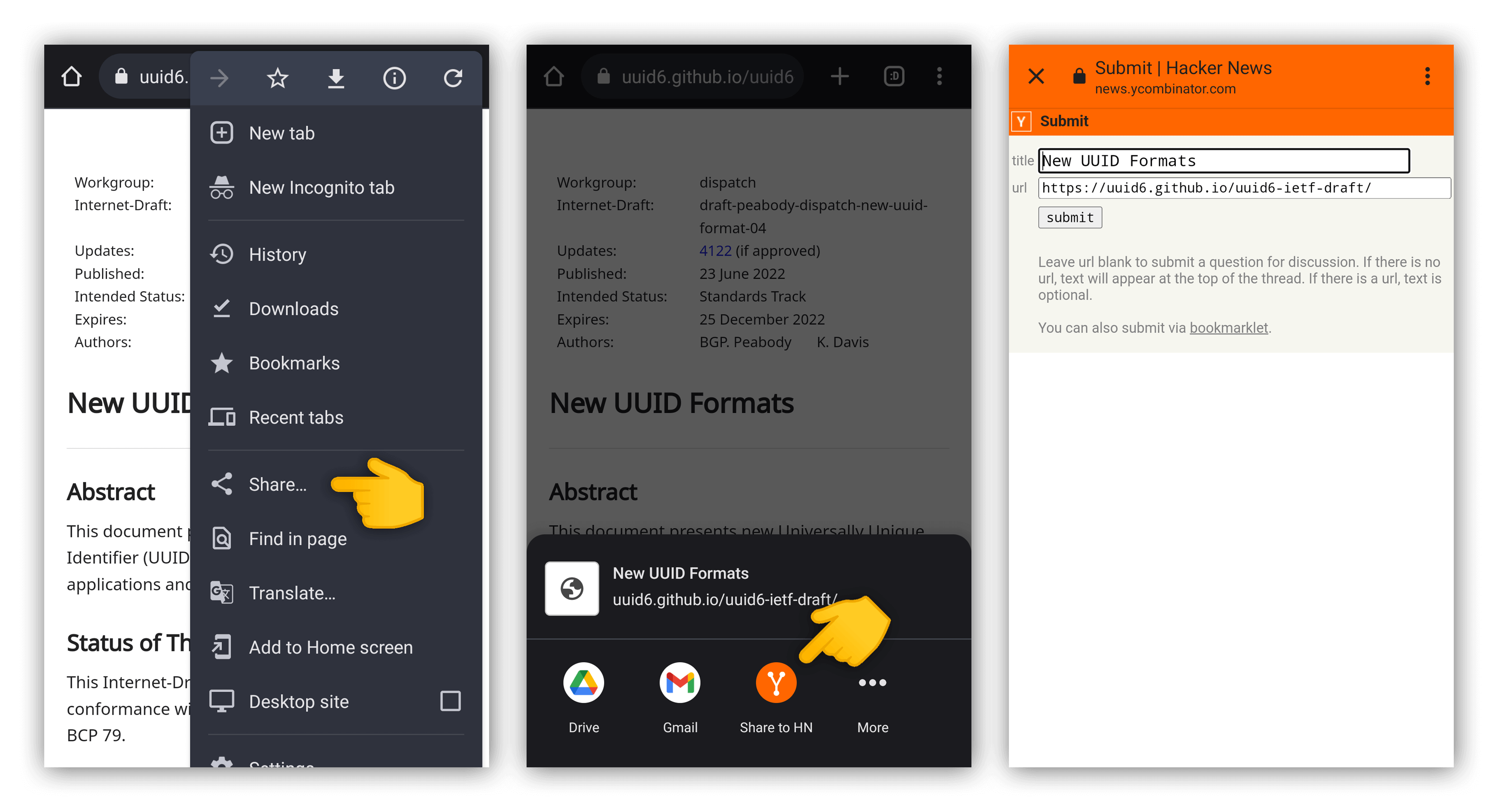The image size is (1498, 812).
Task: Select Find in page menu item
Action: 297,539
